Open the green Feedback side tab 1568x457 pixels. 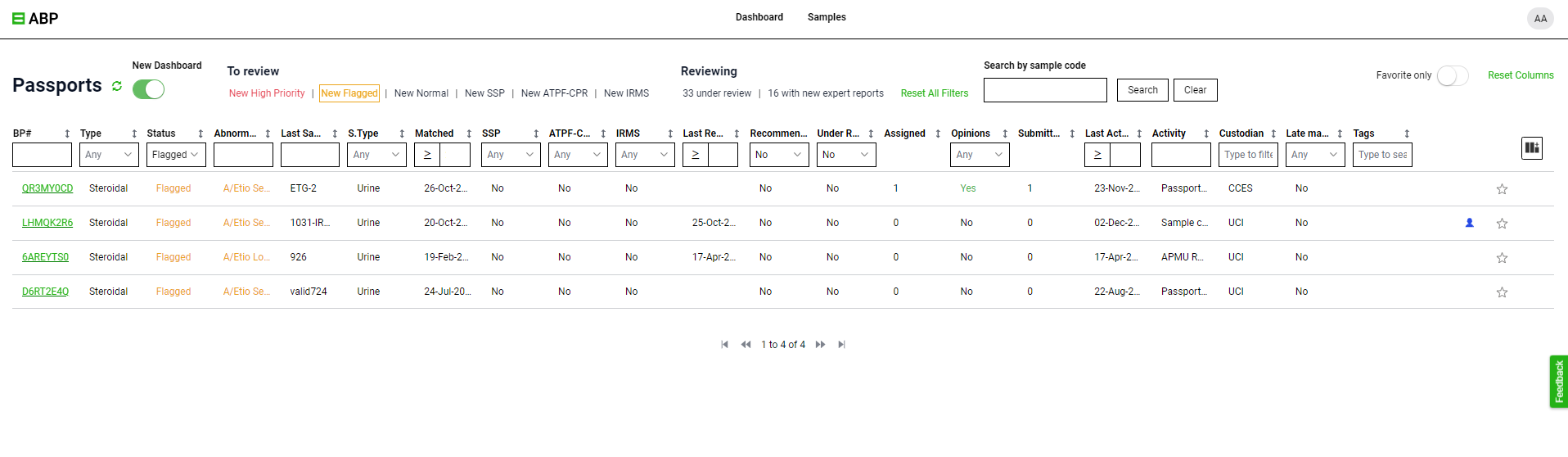pyautogui.click(x=1558, y=382)
